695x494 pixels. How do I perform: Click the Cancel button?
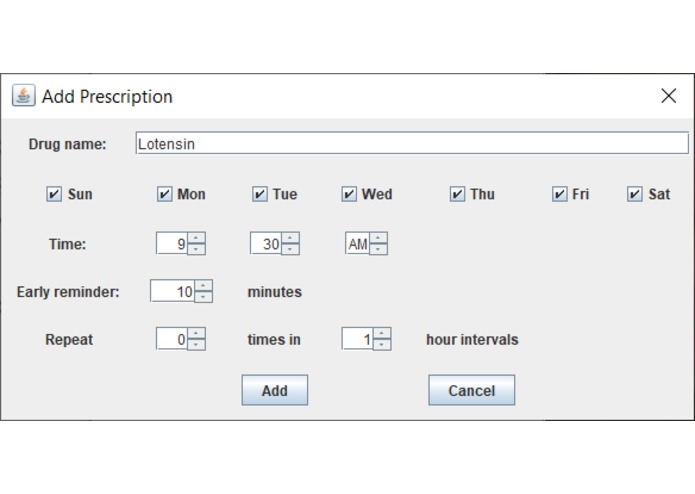click(472, 390)
